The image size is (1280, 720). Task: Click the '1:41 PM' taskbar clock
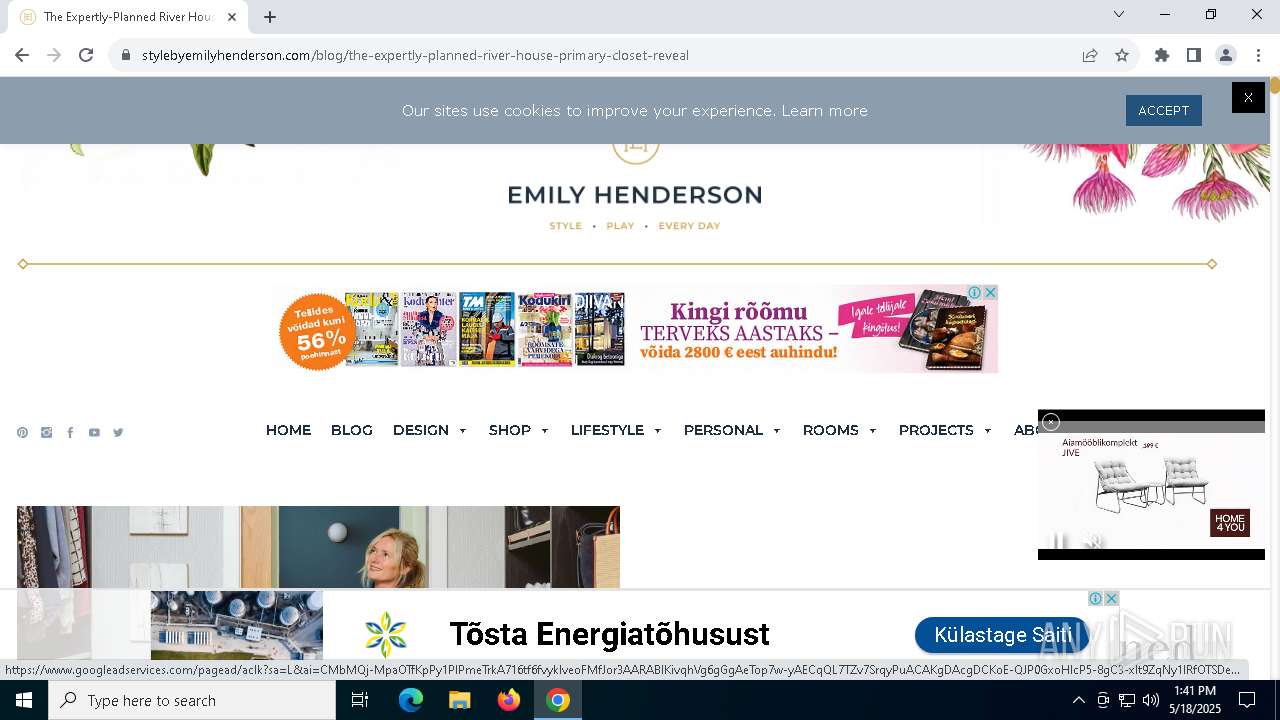click(1195, 691)
